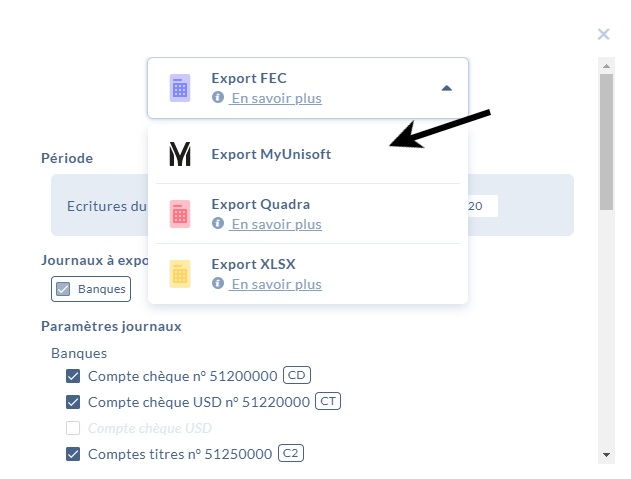The height and width of the screenshot is (479, 631).
Task: Open En savoir plus link for XLSX
Action: (x=276, y=284)
